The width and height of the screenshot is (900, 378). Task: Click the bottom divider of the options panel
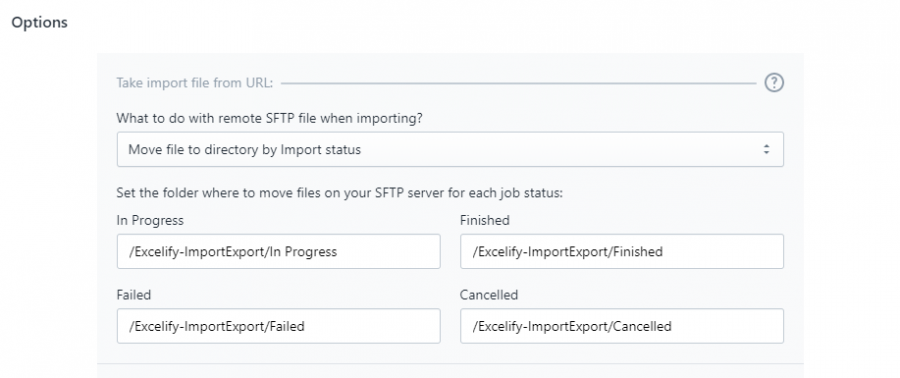click(x=450, y=363)
